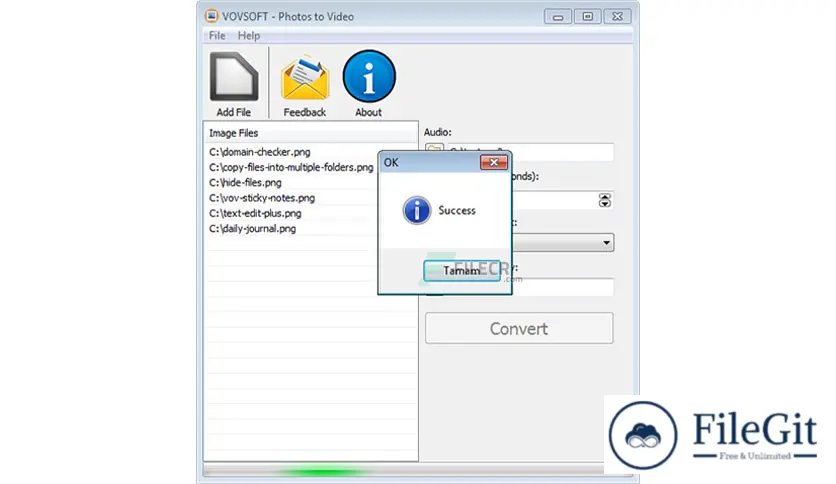Viewport: 836px width, 484px height.
Task: Select C:\domain-checker.png in the list
Action: point(260,152)
